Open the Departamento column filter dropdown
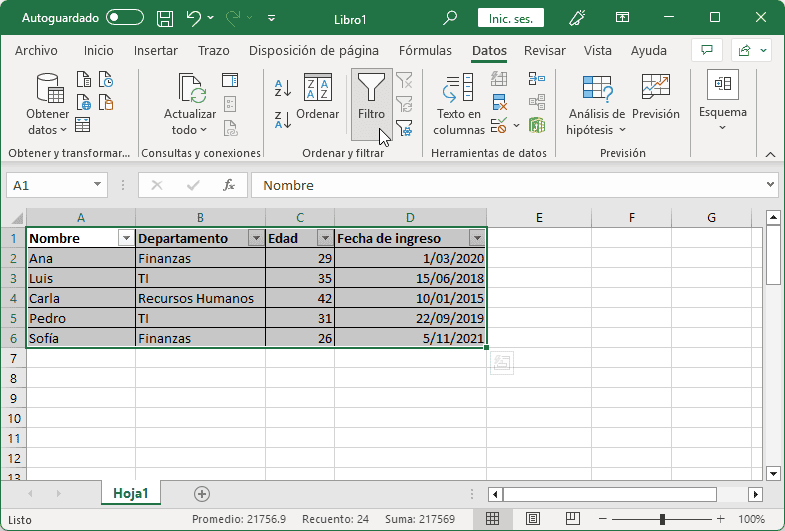Screen dimensions: 785x531 (x=255, y=238)
